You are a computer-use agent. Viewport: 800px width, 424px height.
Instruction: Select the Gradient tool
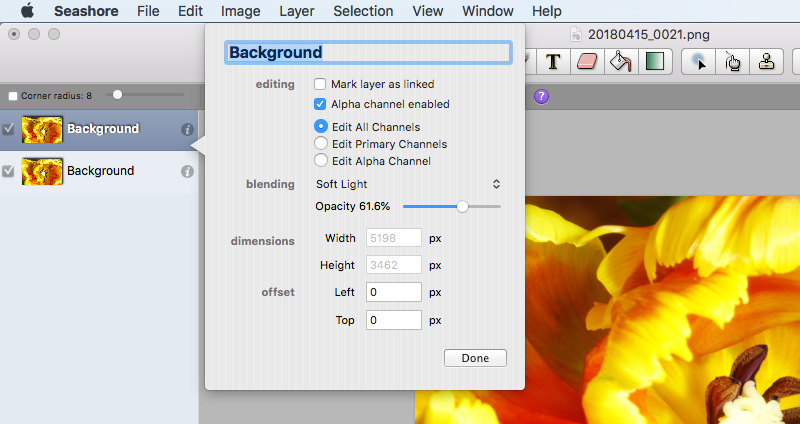click(x=655, y=62)
